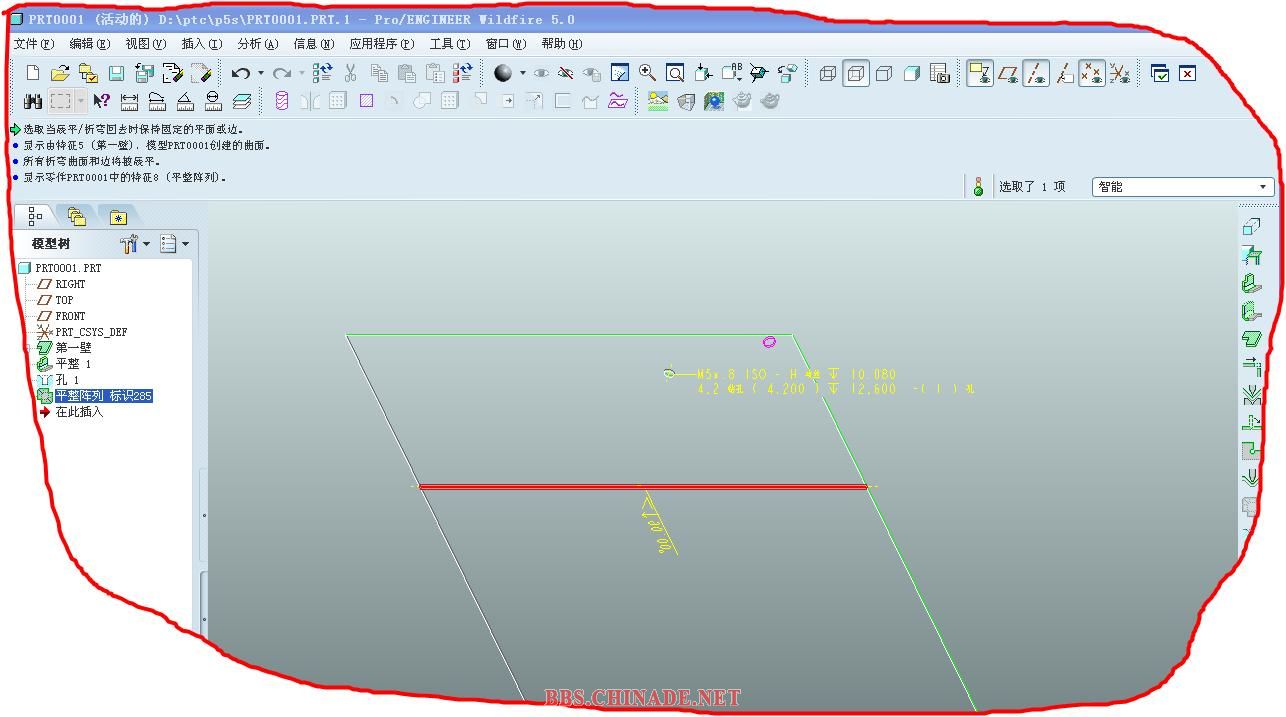
Task: Open the 编辑 menu
Action: click(x=89, y=44)
